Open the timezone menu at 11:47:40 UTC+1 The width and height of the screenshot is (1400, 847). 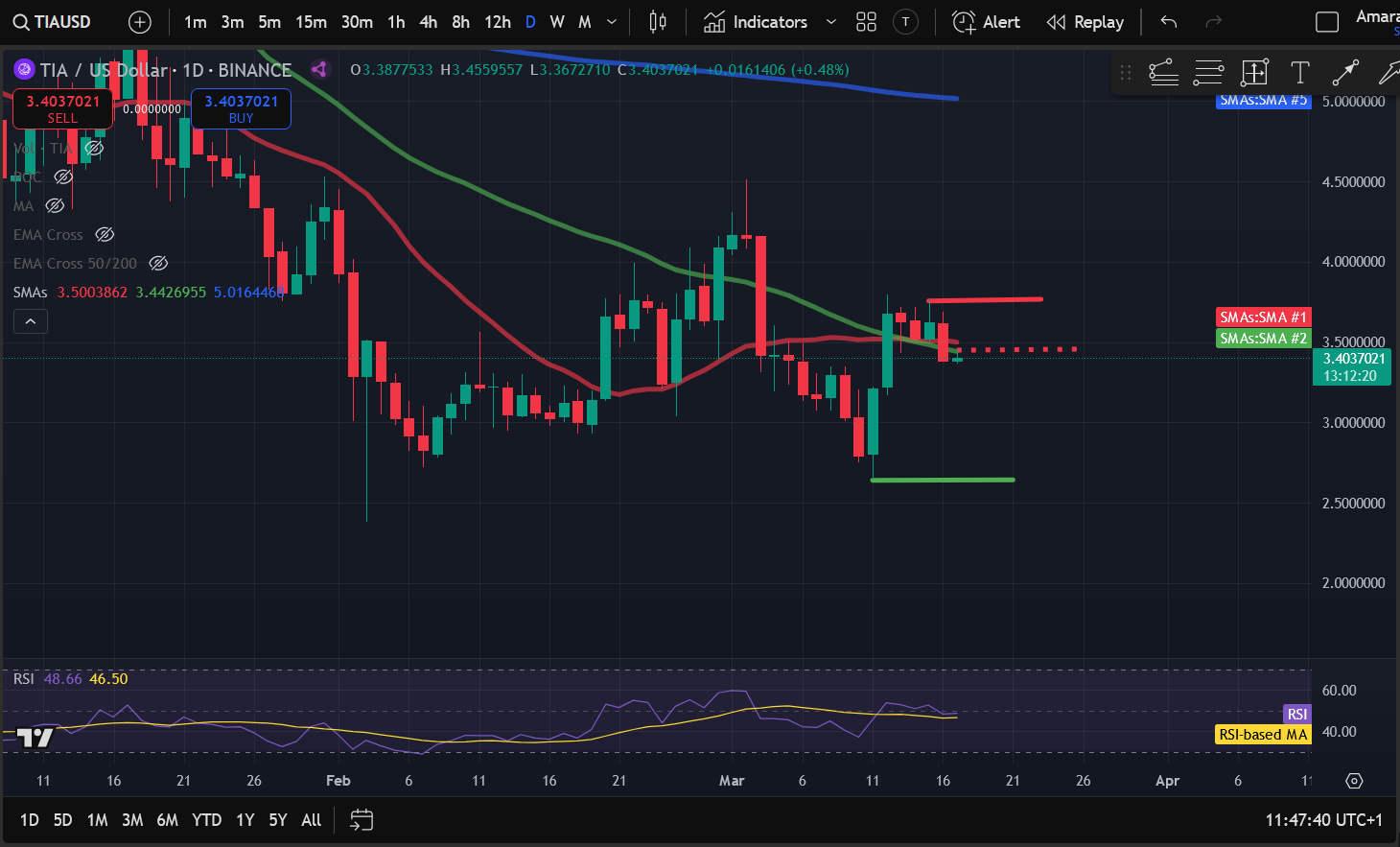pyautogui.click(x=1324, y=820)
